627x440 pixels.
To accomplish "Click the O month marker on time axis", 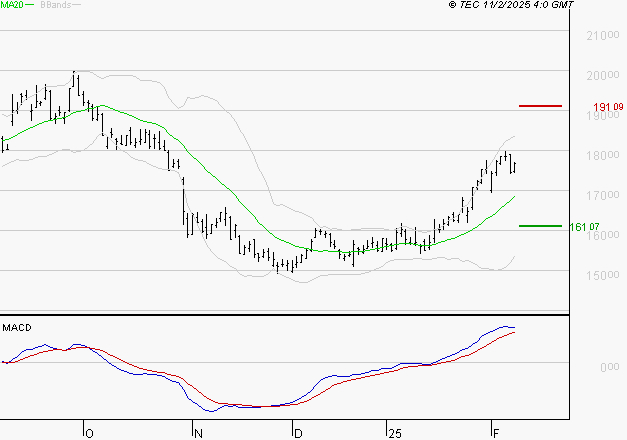I will [x=90, y=434].
